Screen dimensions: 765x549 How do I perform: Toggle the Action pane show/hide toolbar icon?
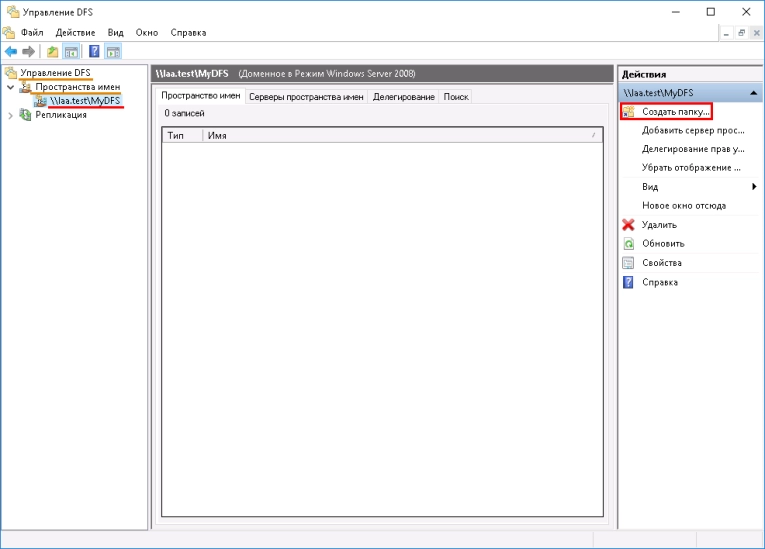113,52
